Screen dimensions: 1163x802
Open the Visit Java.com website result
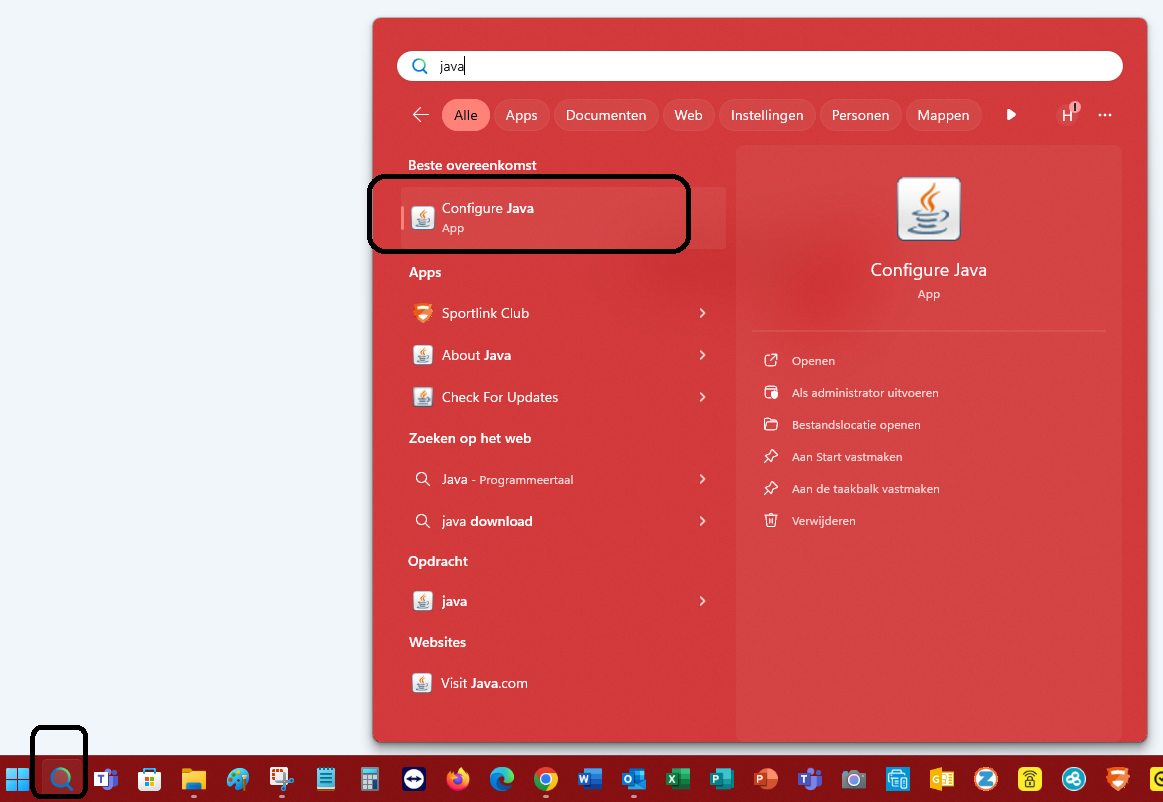[x=563, y=683]
